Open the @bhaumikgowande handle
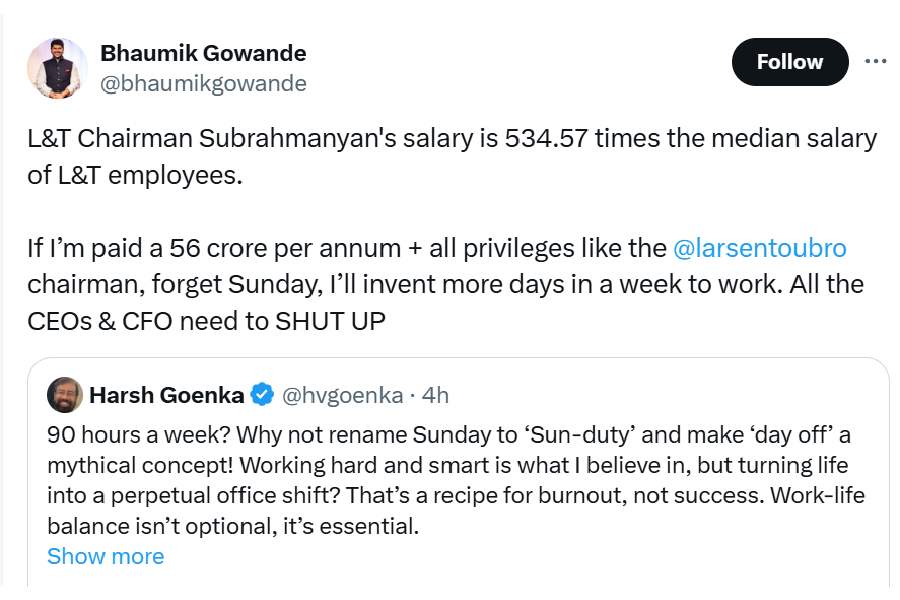Image resolution: width=900 pixels, height=600 pixels. pyautogui.click(x=203, y=83)
